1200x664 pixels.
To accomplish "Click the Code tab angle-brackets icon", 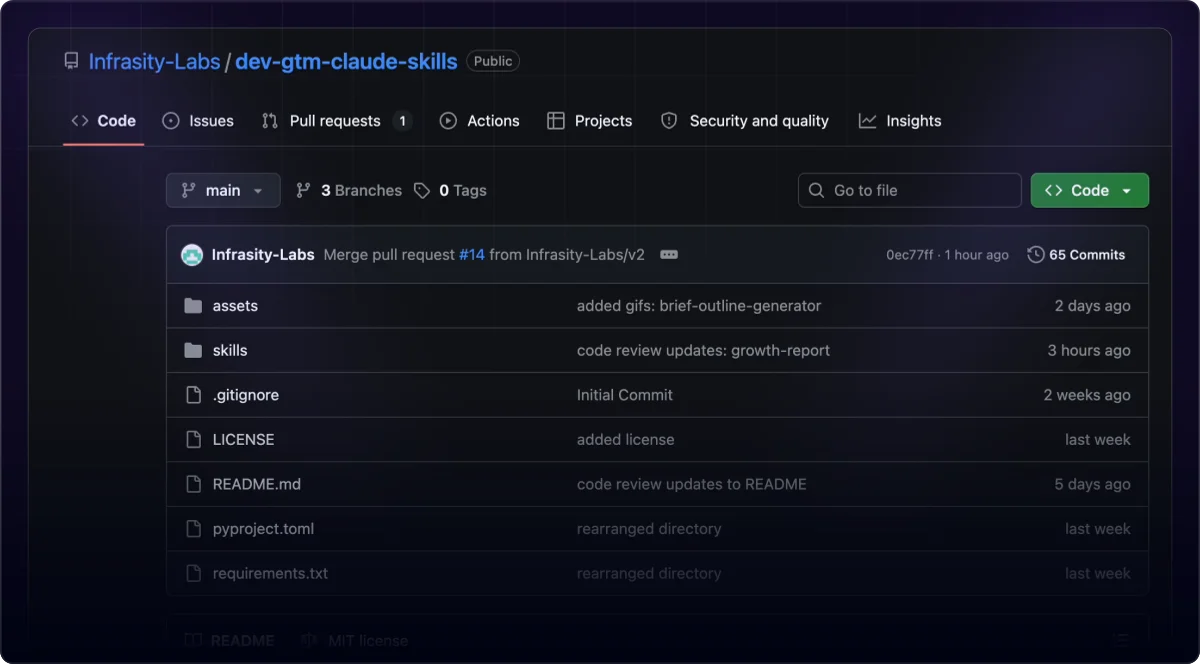I will click(x=80, y=121).
